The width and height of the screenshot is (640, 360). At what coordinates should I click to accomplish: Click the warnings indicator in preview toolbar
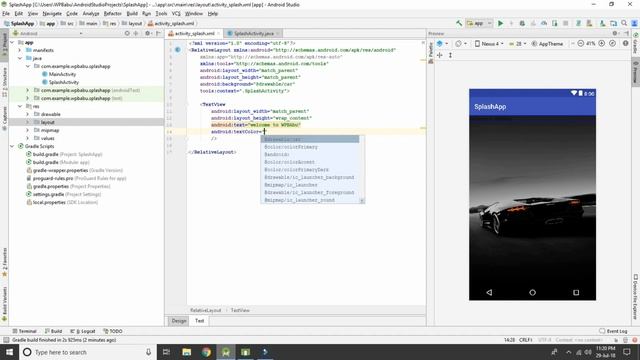[626, 43]
